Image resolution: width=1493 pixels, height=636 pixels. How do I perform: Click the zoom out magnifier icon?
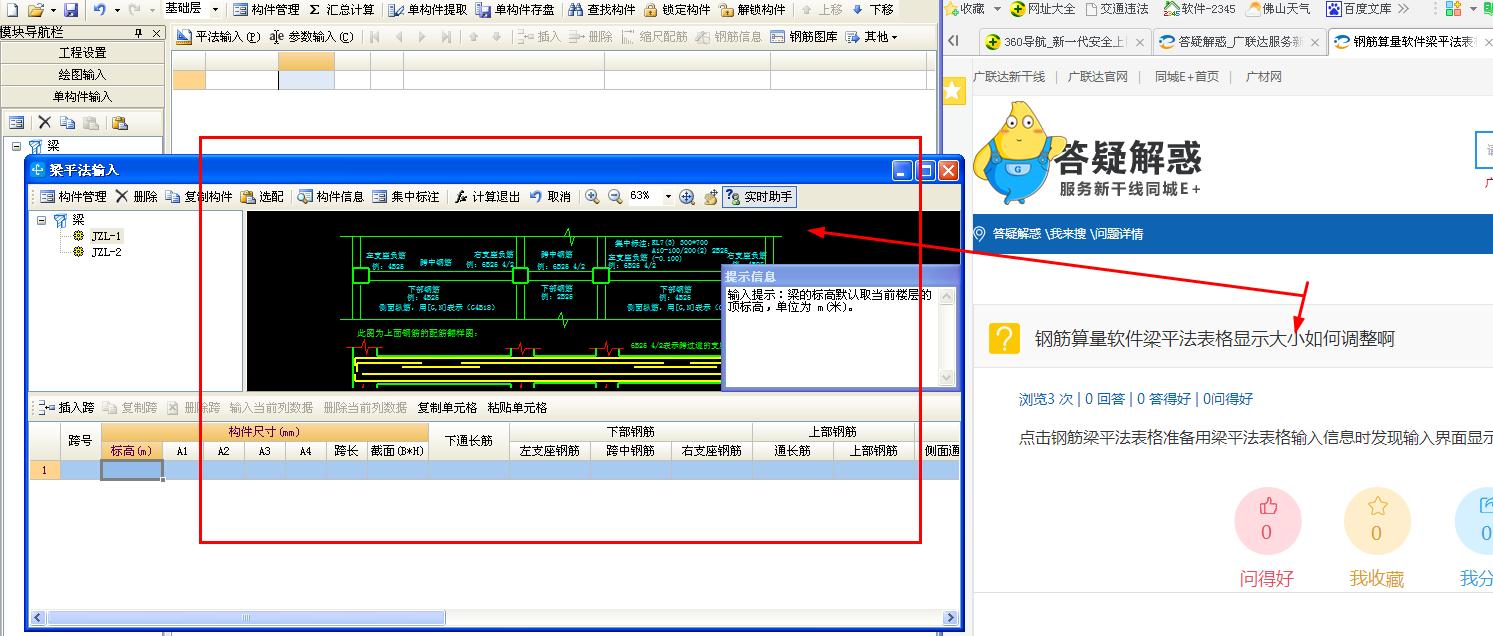(615, 197)
